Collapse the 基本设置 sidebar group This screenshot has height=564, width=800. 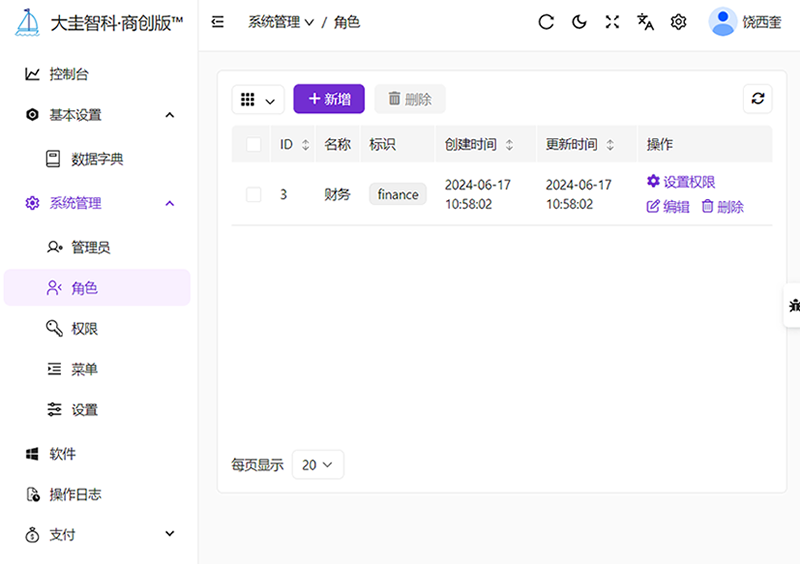pyautogui.click(x=169, y=115)
